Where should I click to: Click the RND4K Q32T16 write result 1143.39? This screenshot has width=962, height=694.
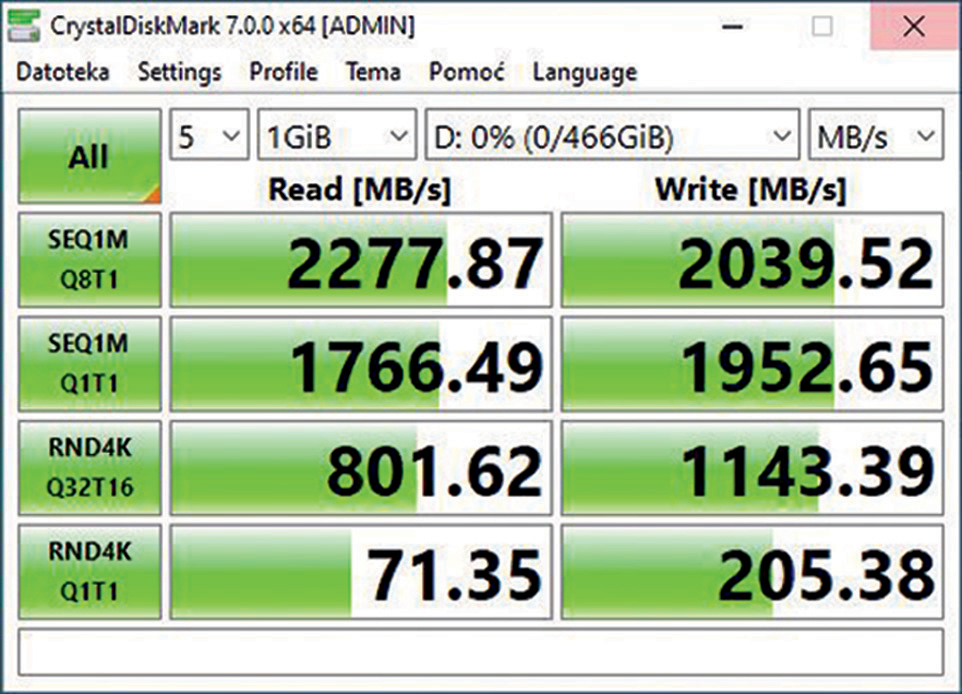tap(752, 468)
